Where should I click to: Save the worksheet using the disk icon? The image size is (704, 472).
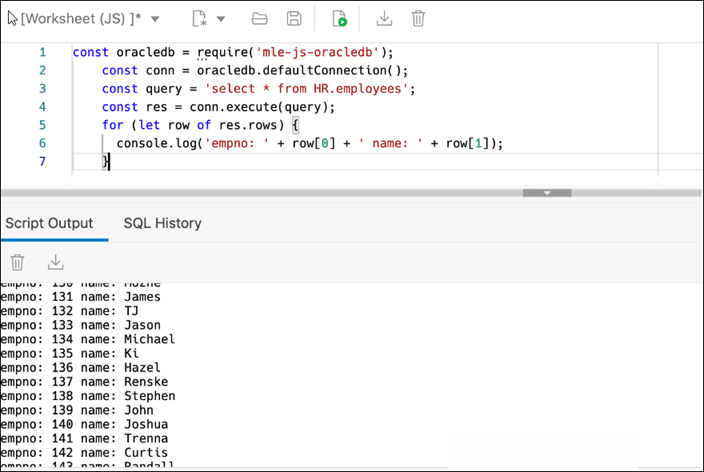click(294, 19)
